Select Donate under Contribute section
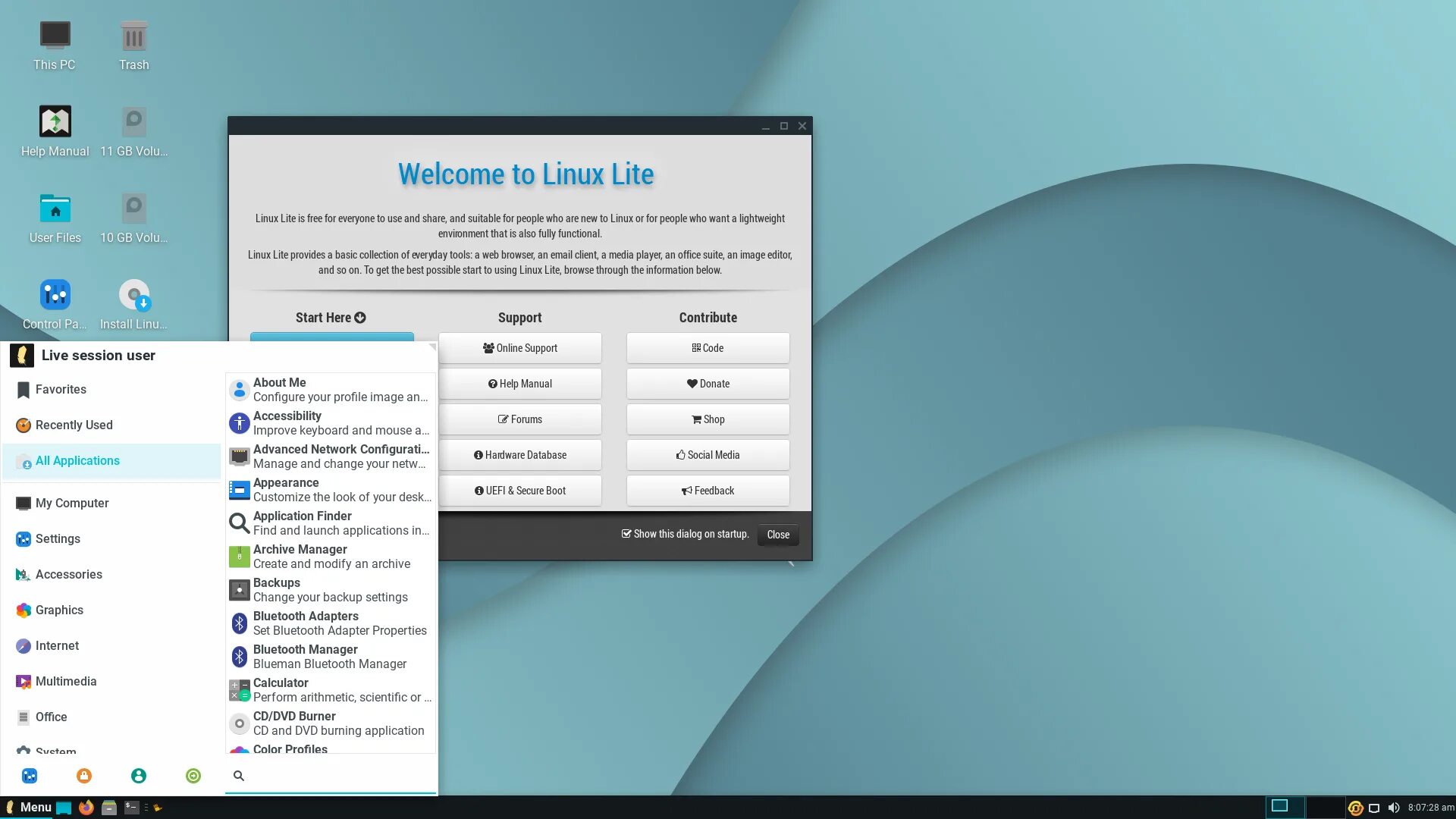Screen dimensions: 1456x819 point(708,383)
